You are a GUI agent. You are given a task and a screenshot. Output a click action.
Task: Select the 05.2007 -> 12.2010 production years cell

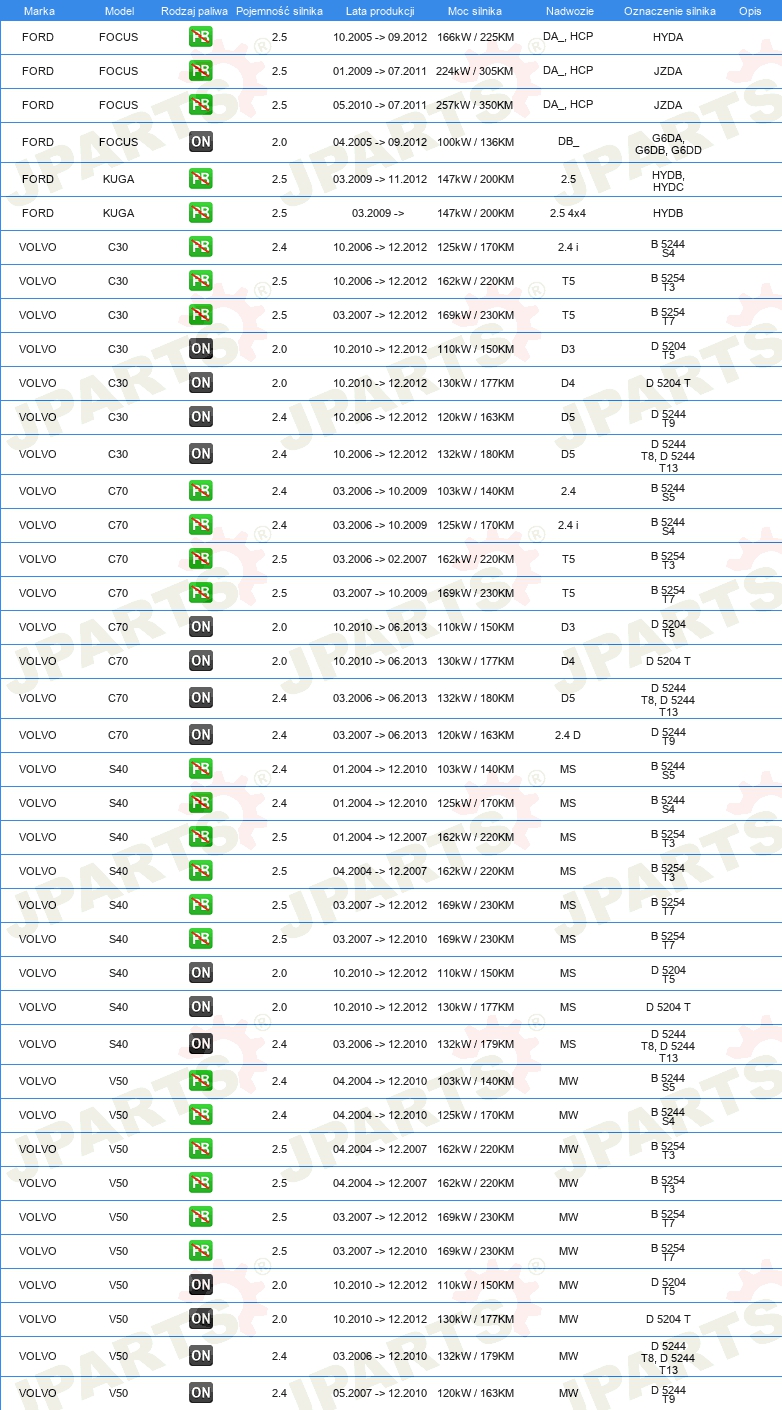(380, 1393)
